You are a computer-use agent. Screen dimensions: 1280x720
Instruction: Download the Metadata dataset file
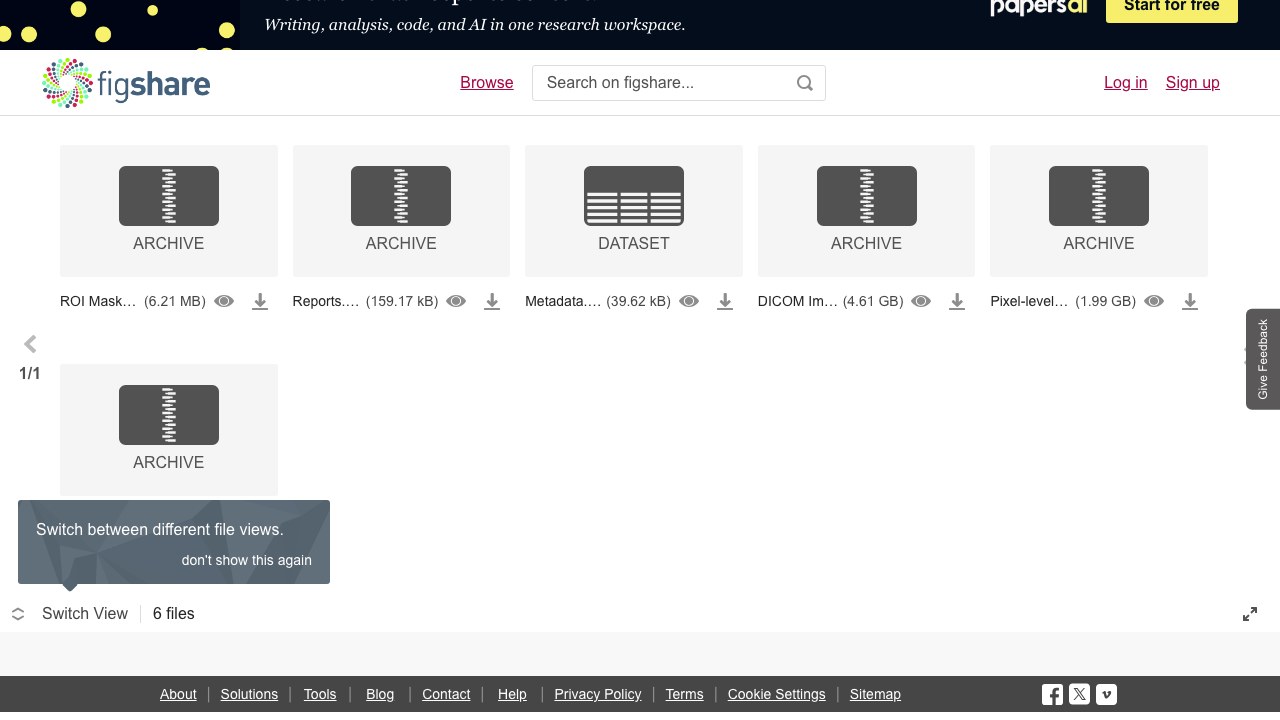pos(725,301)
